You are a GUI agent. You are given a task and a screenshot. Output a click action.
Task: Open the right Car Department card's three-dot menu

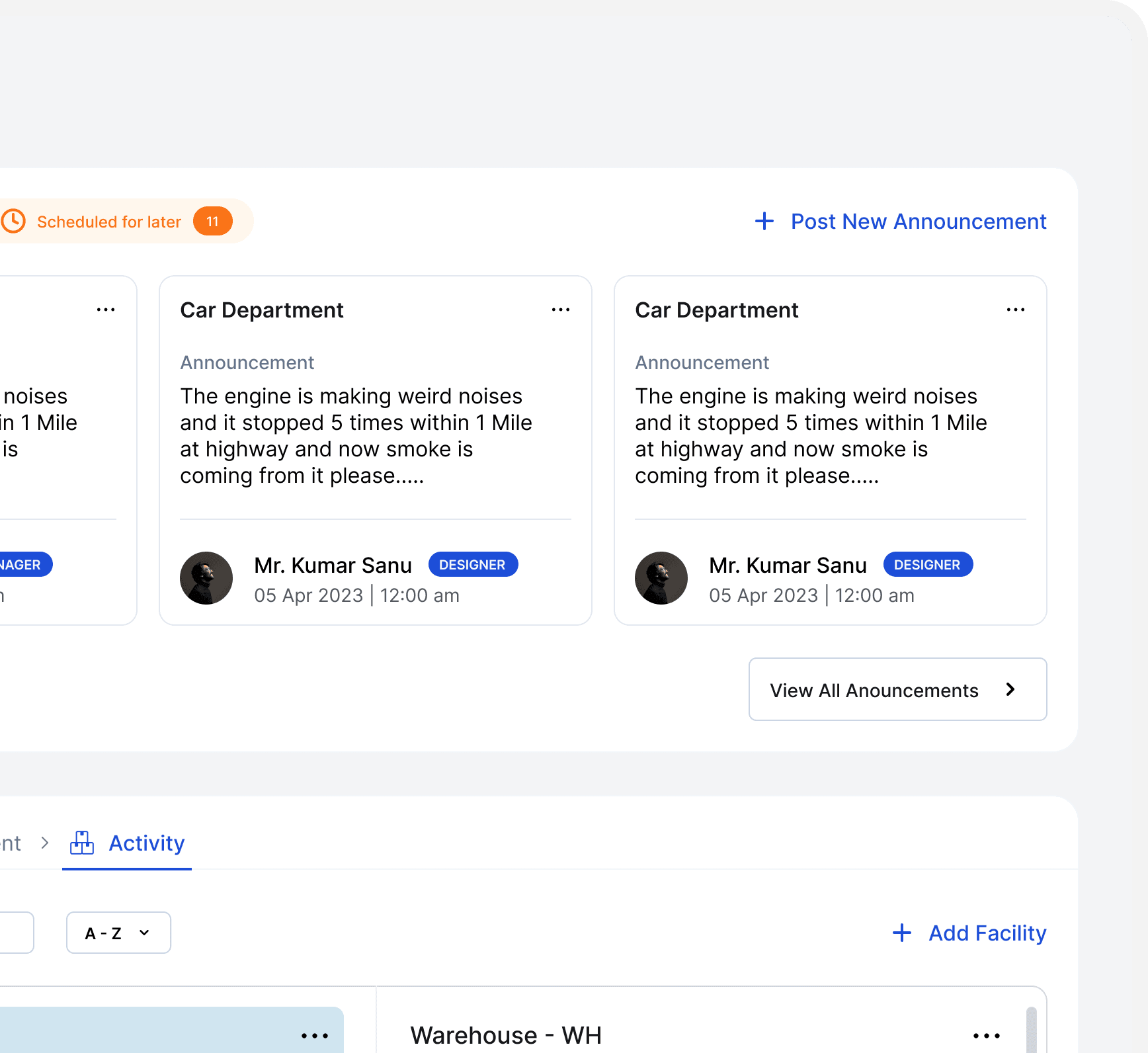(1016, 309)
